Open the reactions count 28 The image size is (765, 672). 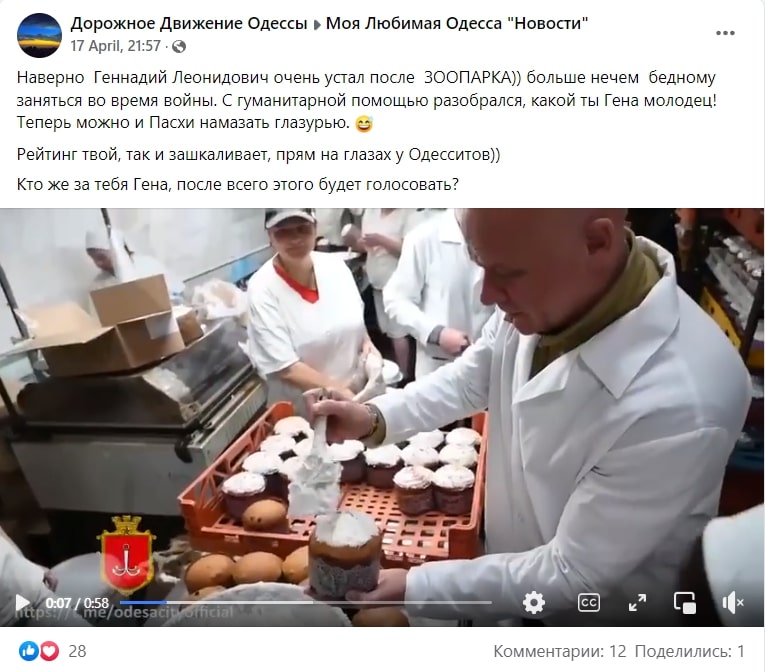point(77,651)
